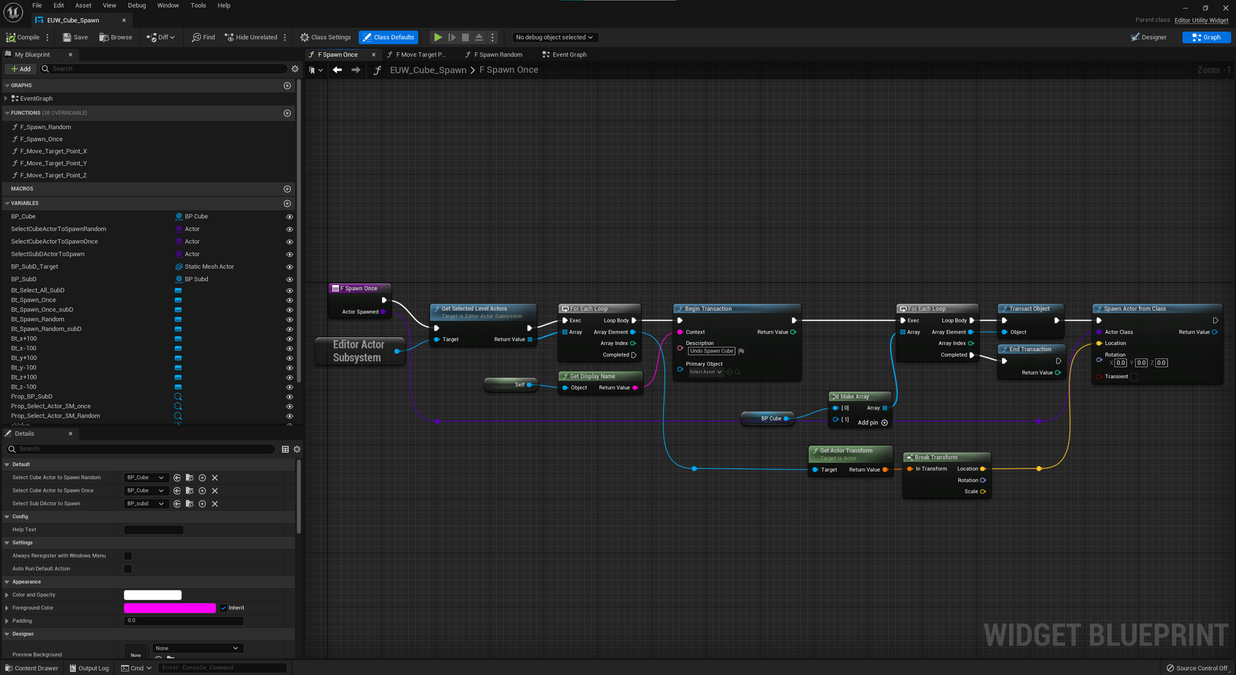The image size is (1236, 675).
Task: Add new graph with plus icon
Action: (x=287, y=86)
